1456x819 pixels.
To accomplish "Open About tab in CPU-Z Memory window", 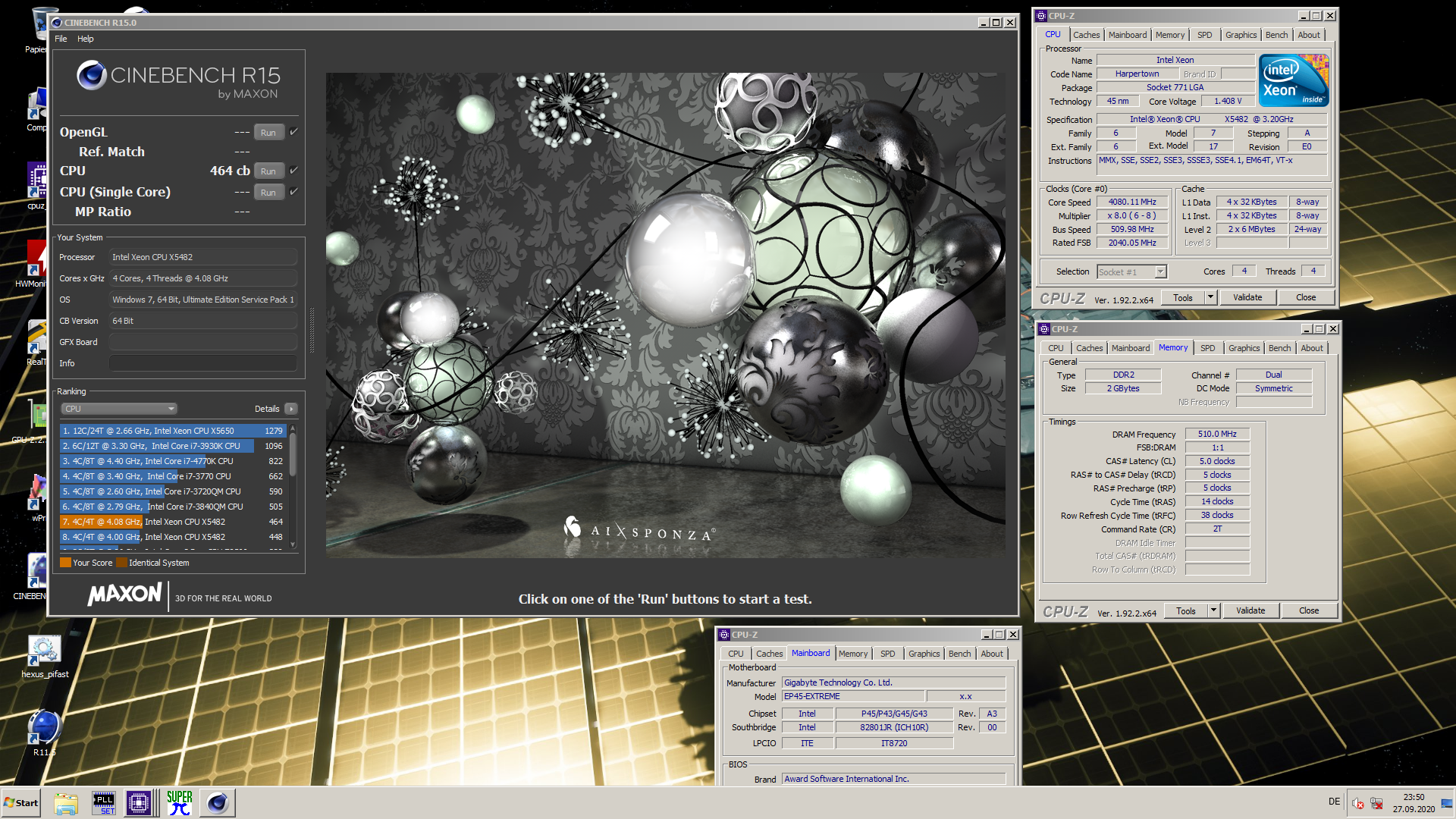I will point(1312,348).
